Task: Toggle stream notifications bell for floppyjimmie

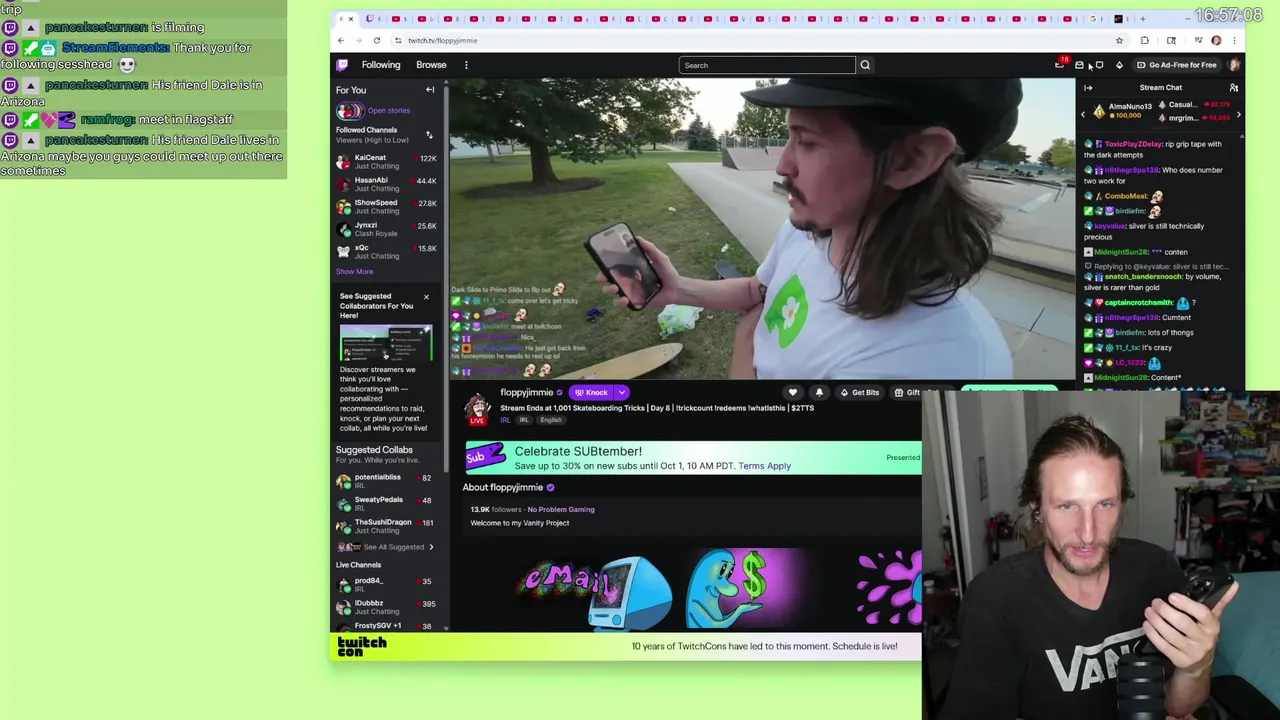Action: click(819, 393)
